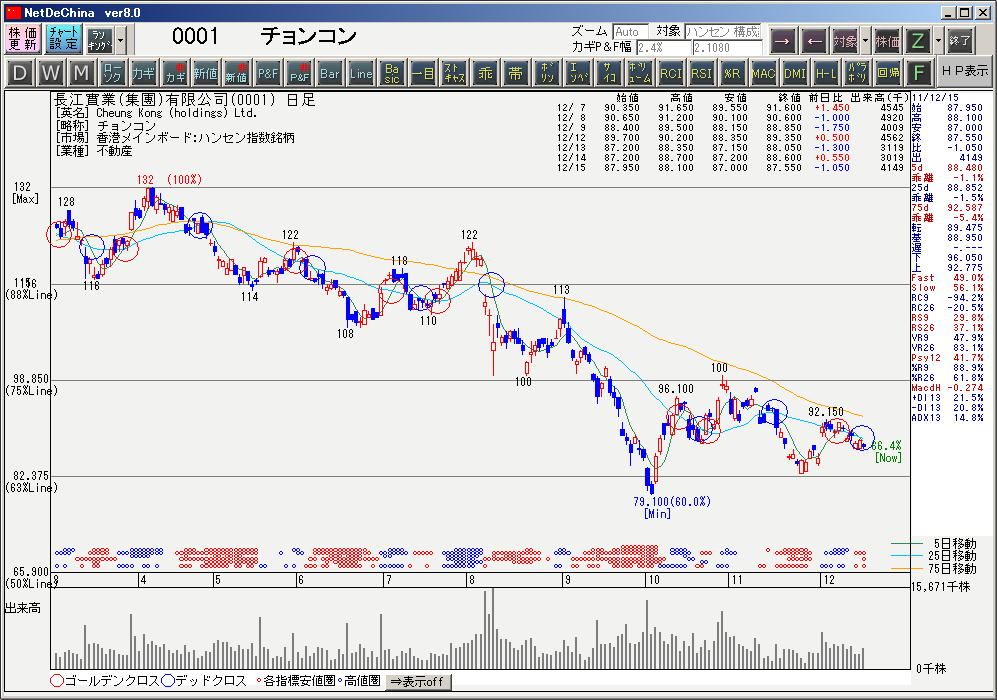
Task: Open the DMI indicator
Action: point(795,73)
